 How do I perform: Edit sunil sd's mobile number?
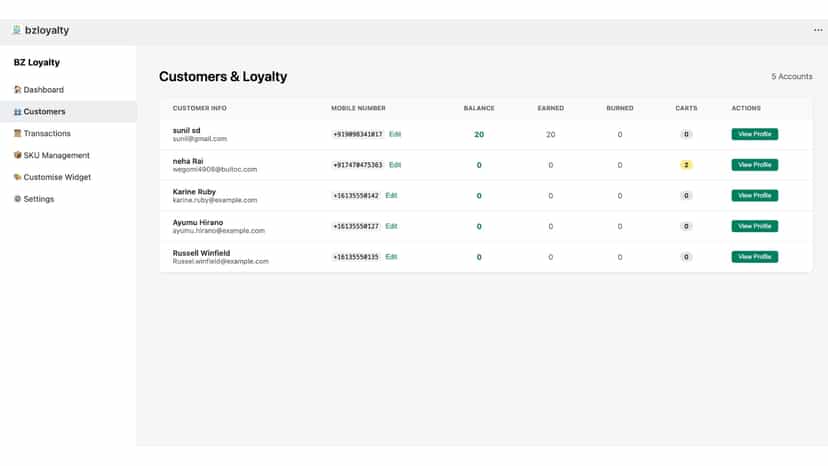[395, 134]
